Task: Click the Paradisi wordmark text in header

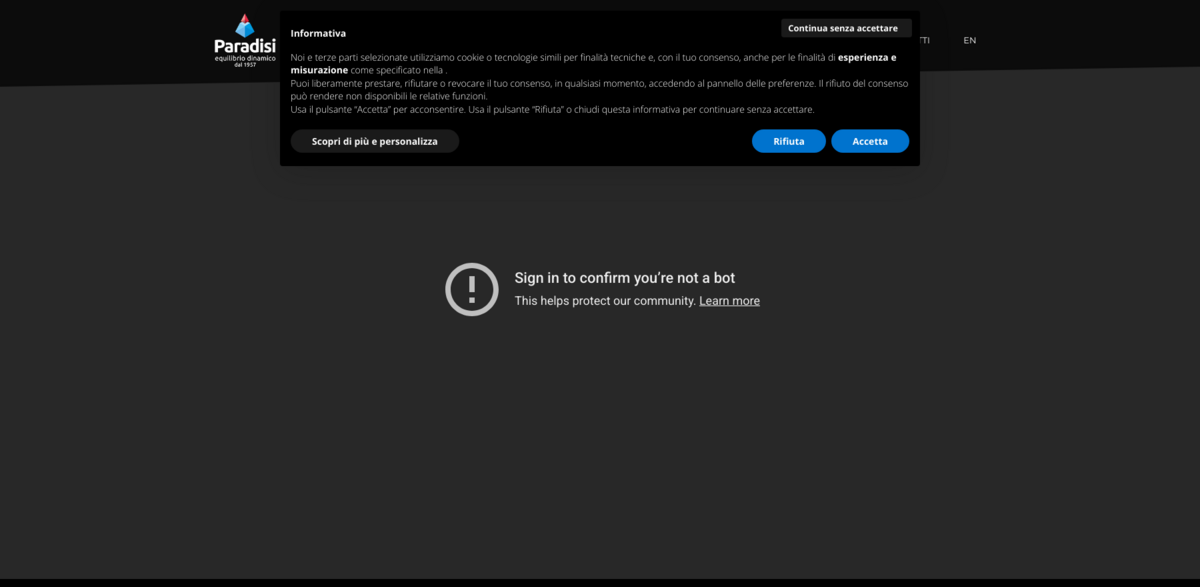Action: tap(244, 46)
